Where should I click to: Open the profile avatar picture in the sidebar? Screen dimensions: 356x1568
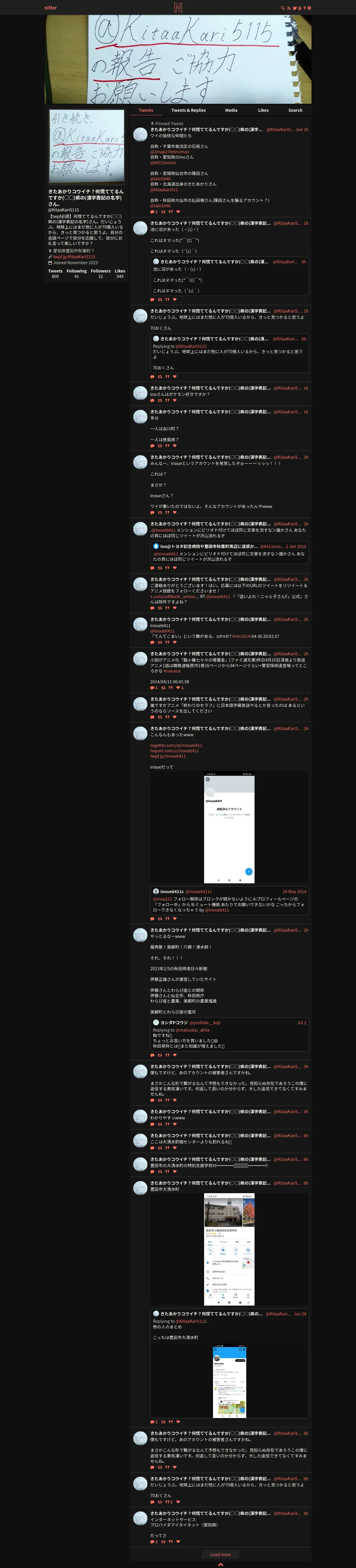86,147
